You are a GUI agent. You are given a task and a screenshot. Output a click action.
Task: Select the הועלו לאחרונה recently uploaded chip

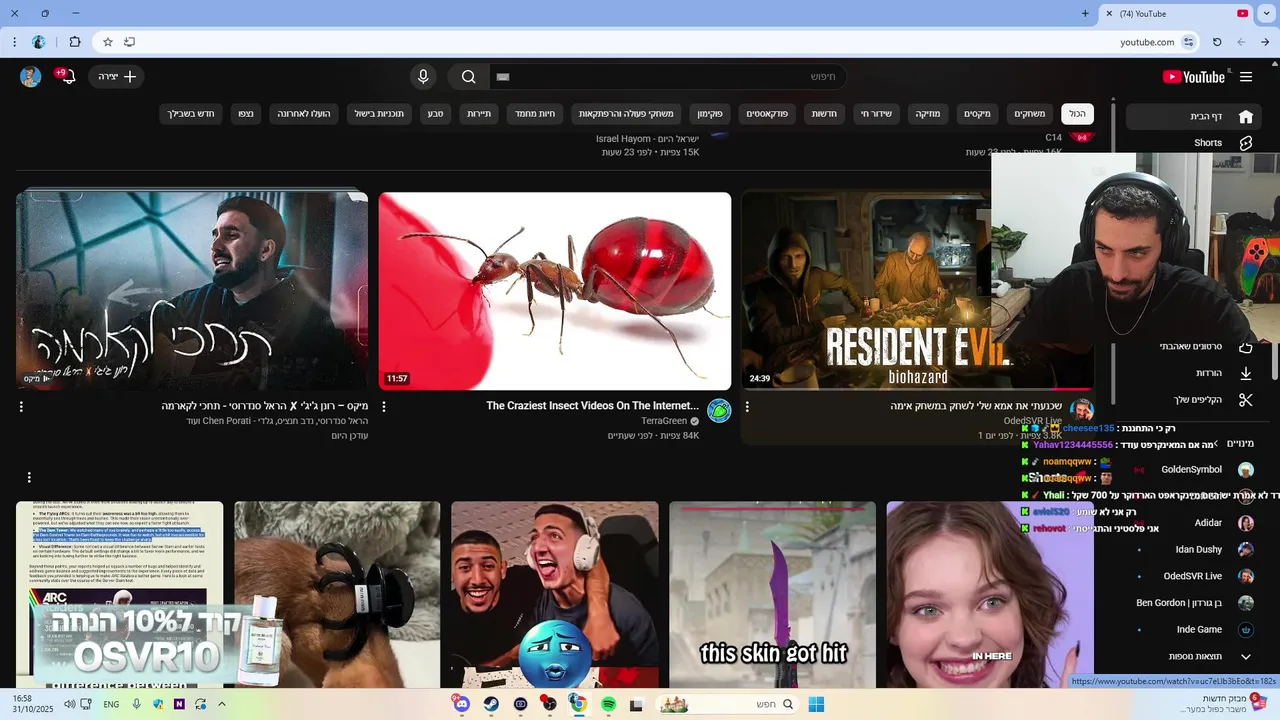[304, 114]
